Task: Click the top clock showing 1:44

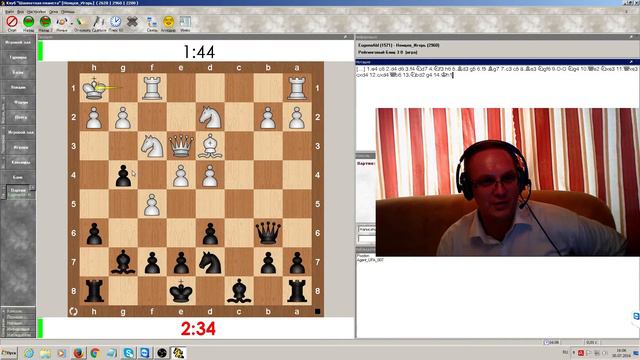Action: 199,52
